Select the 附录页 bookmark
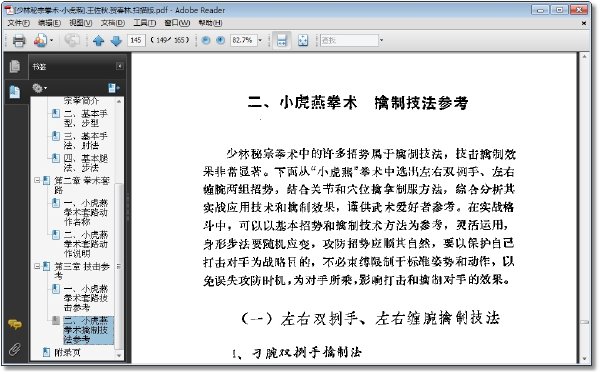Screen dimensions: 600x374 (67, 352)
